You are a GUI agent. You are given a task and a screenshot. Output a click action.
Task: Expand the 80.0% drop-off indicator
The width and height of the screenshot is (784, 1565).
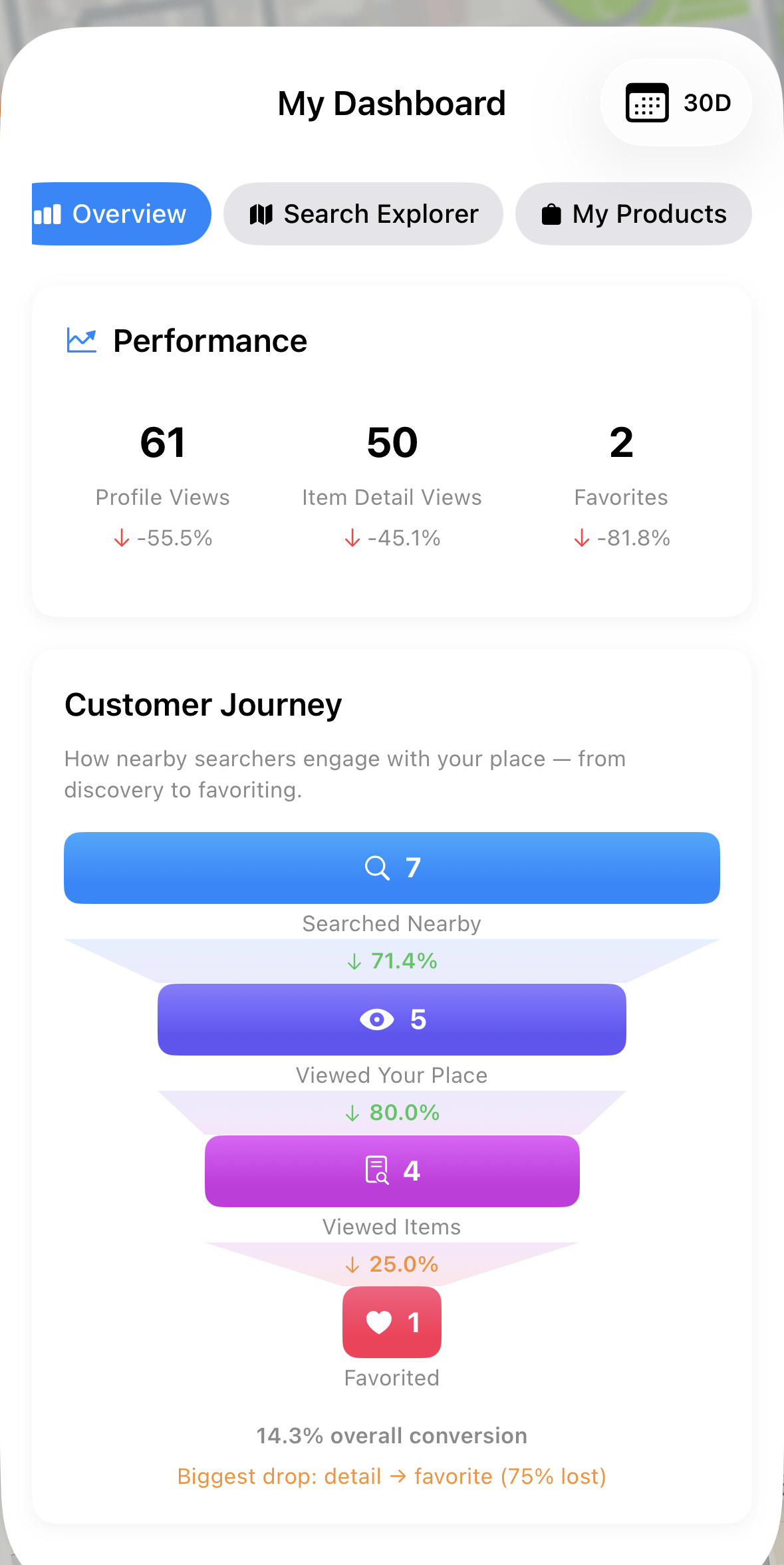tap(391, 1112)
